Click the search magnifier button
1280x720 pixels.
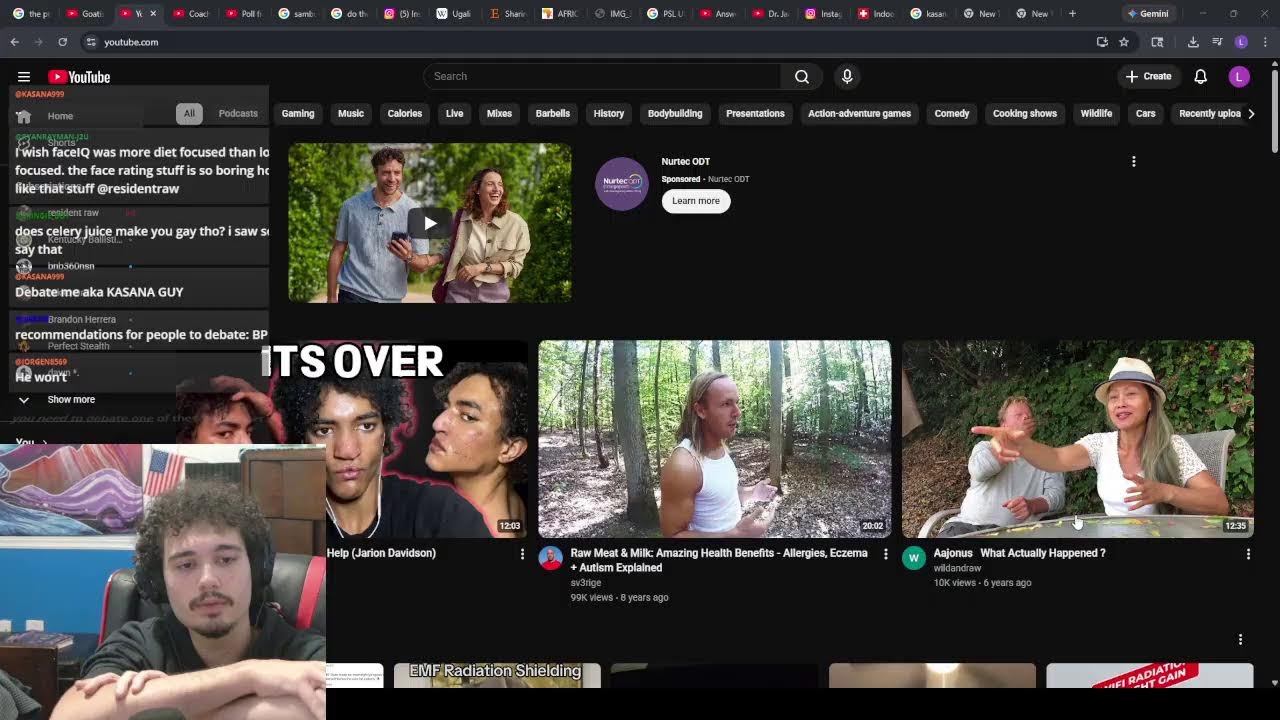pos(802,76)
